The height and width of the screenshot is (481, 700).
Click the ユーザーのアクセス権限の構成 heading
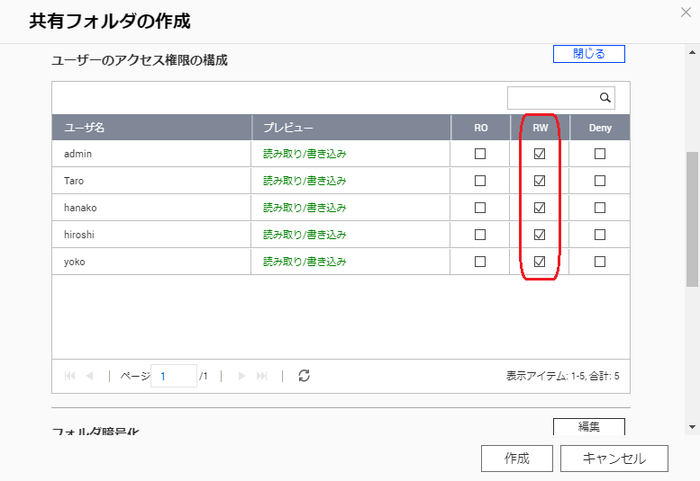click(139, 60)
